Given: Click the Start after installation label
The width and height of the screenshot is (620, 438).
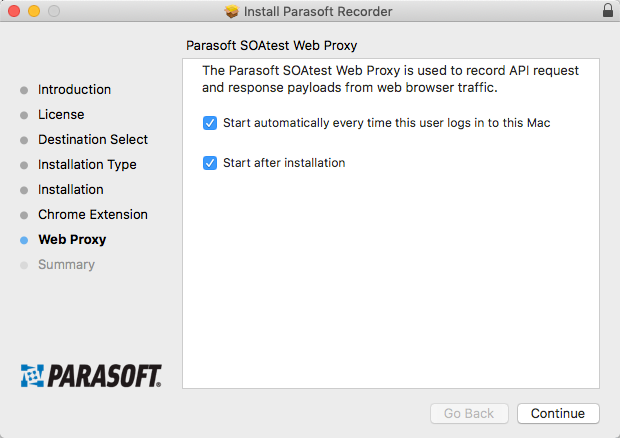Looking at the screenshot, I should 284,163.
